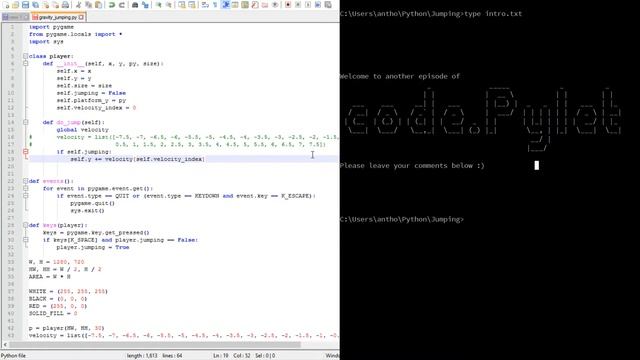
Task: Click the Close All toolbar icon
Action: [x=56, y=5]
